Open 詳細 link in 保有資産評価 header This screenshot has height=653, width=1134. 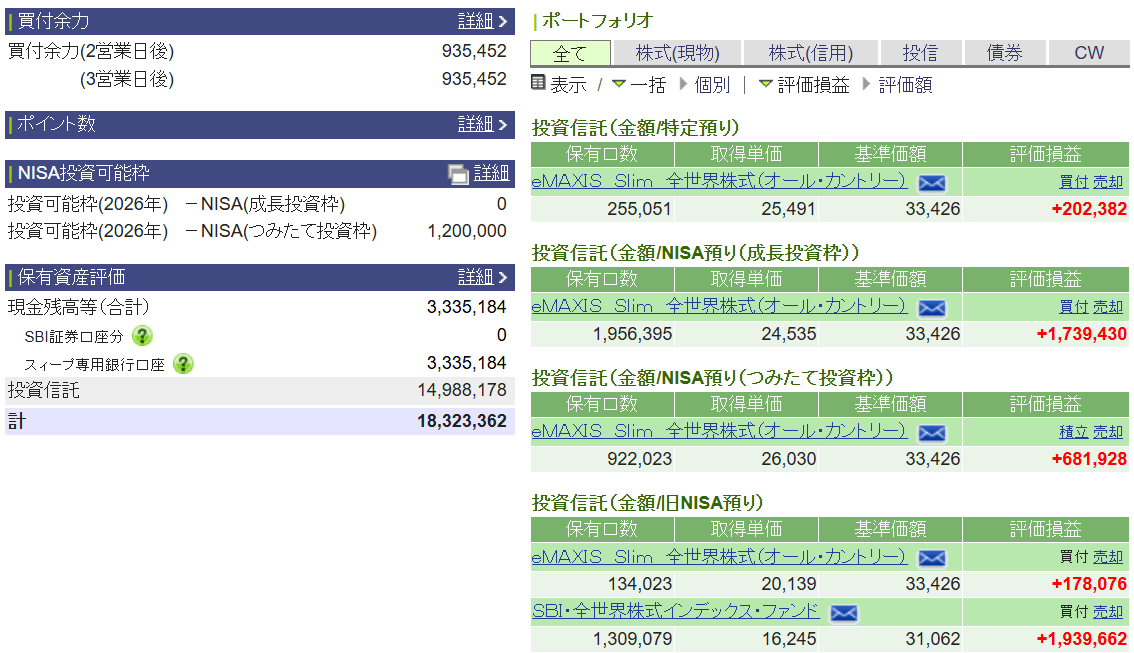pos(484,277)
